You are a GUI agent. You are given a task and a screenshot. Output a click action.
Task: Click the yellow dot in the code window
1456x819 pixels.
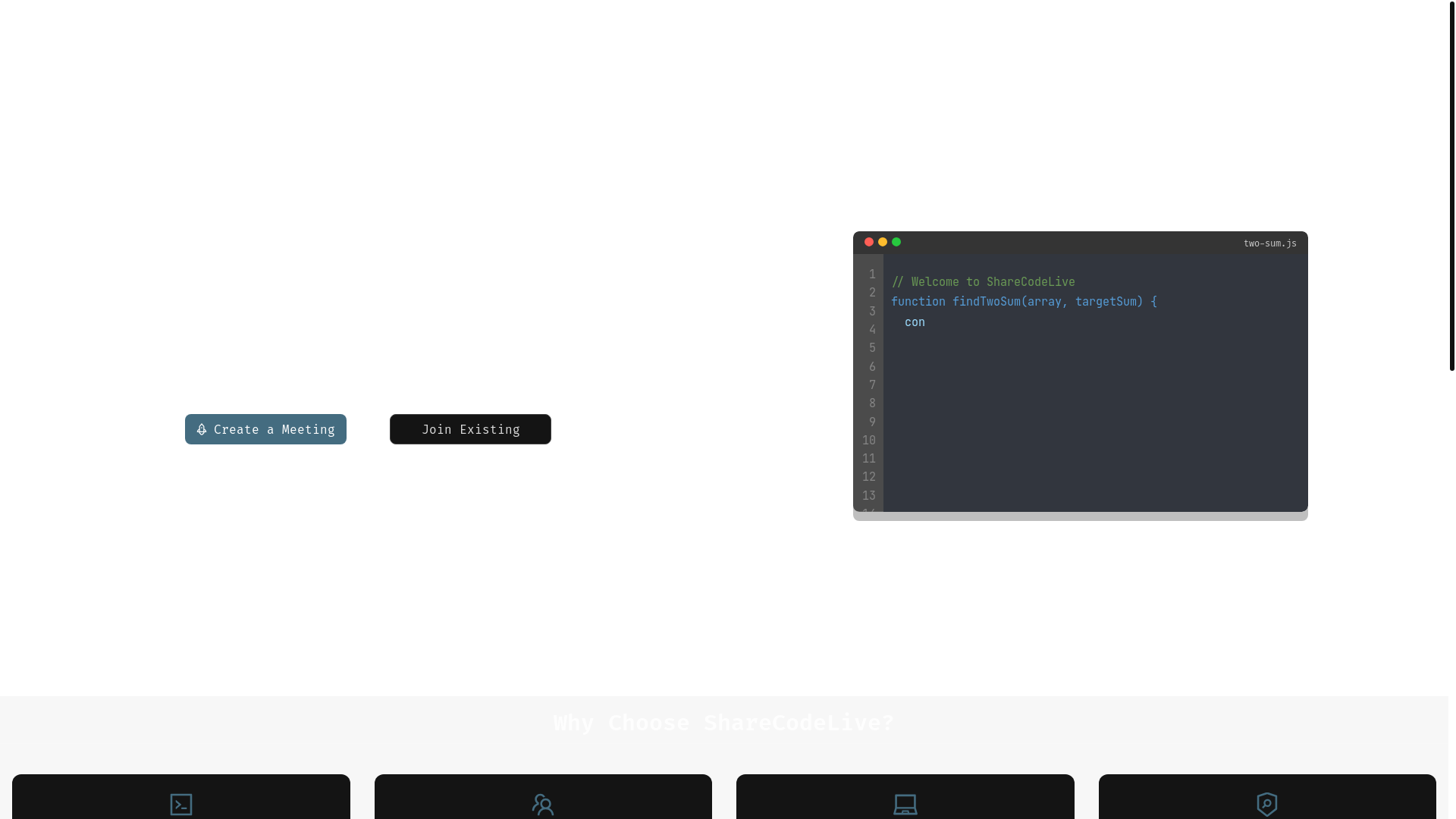point(883,242)
